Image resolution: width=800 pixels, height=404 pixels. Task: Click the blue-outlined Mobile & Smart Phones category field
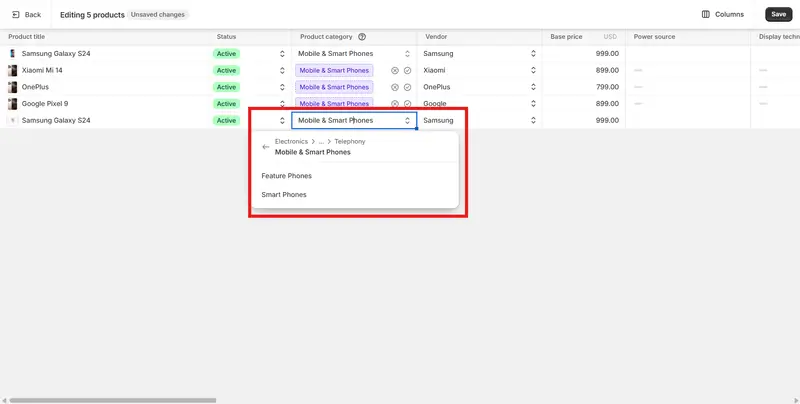[x=354, y=120]
